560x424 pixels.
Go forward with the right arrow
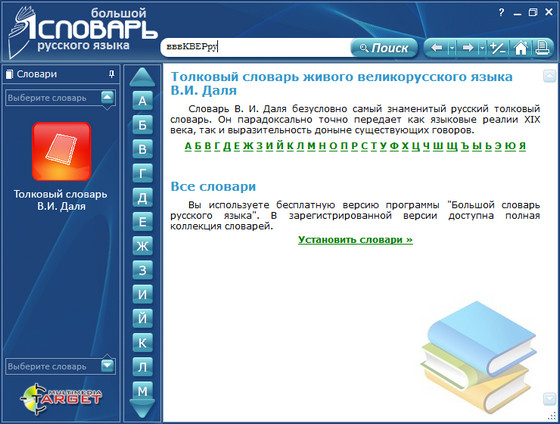(x=468, y=48)
